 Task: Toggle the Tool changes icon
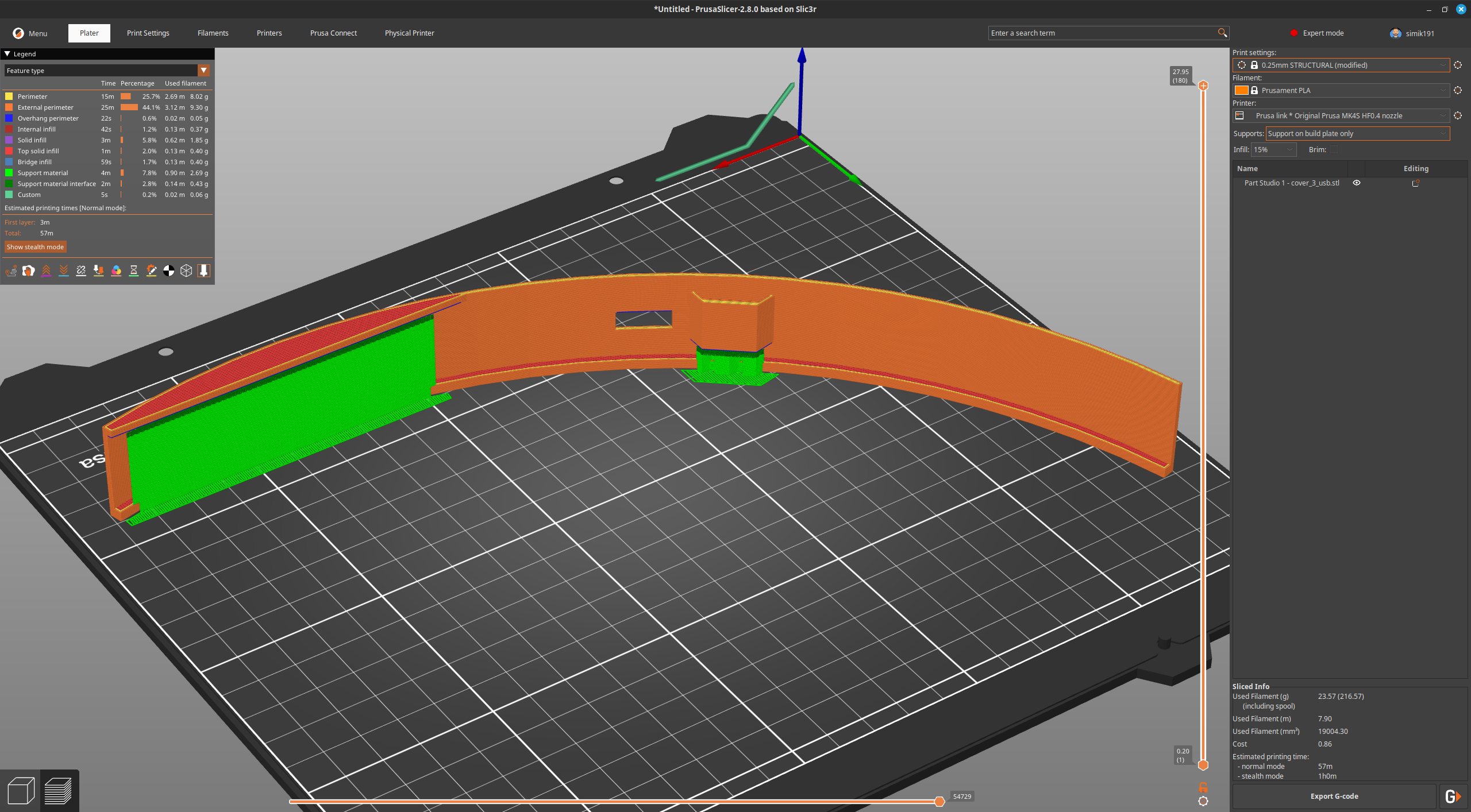pyautogui.click(x=99, y=271)
